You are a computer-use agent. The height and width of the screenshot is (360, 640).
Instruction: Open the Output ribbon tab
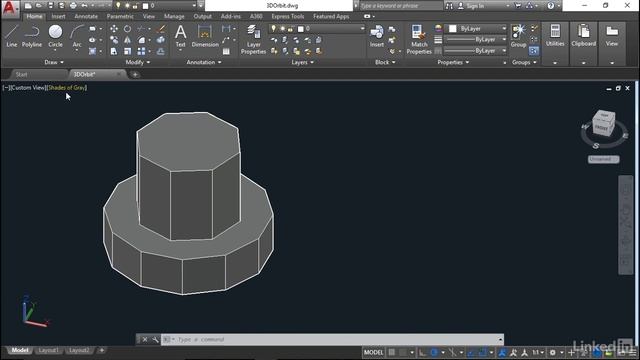[202, 16]
